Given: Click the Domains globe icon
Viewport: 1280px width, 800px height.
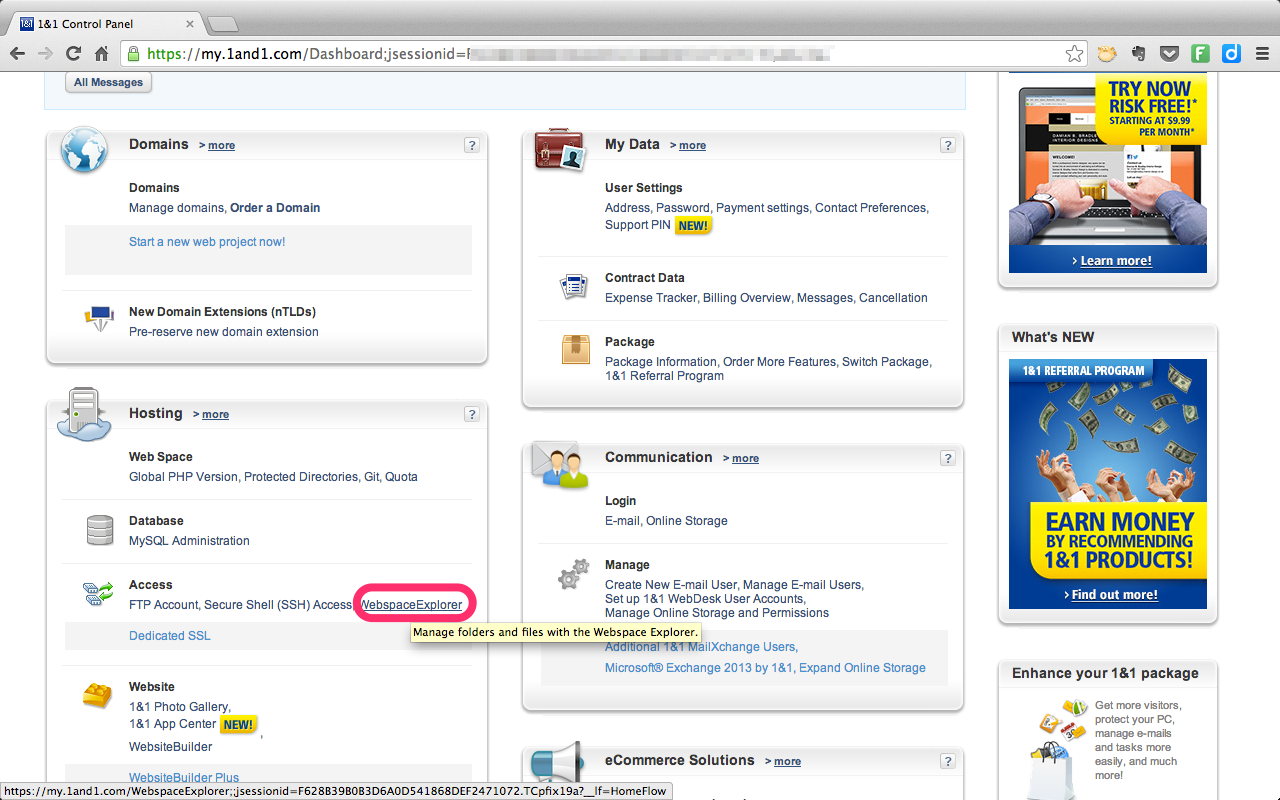Looking at the screenshot, I should coord(83,150).
